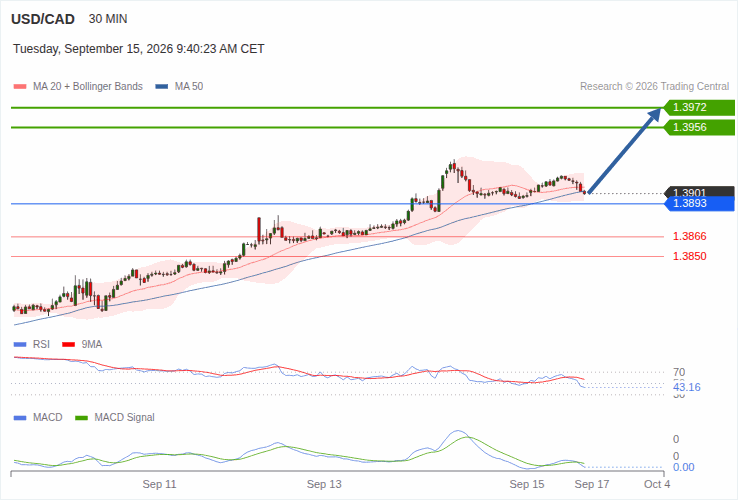Click the 1.3866 support level label
The width and height of the screenshot is (738, 500).
(690, 236)
